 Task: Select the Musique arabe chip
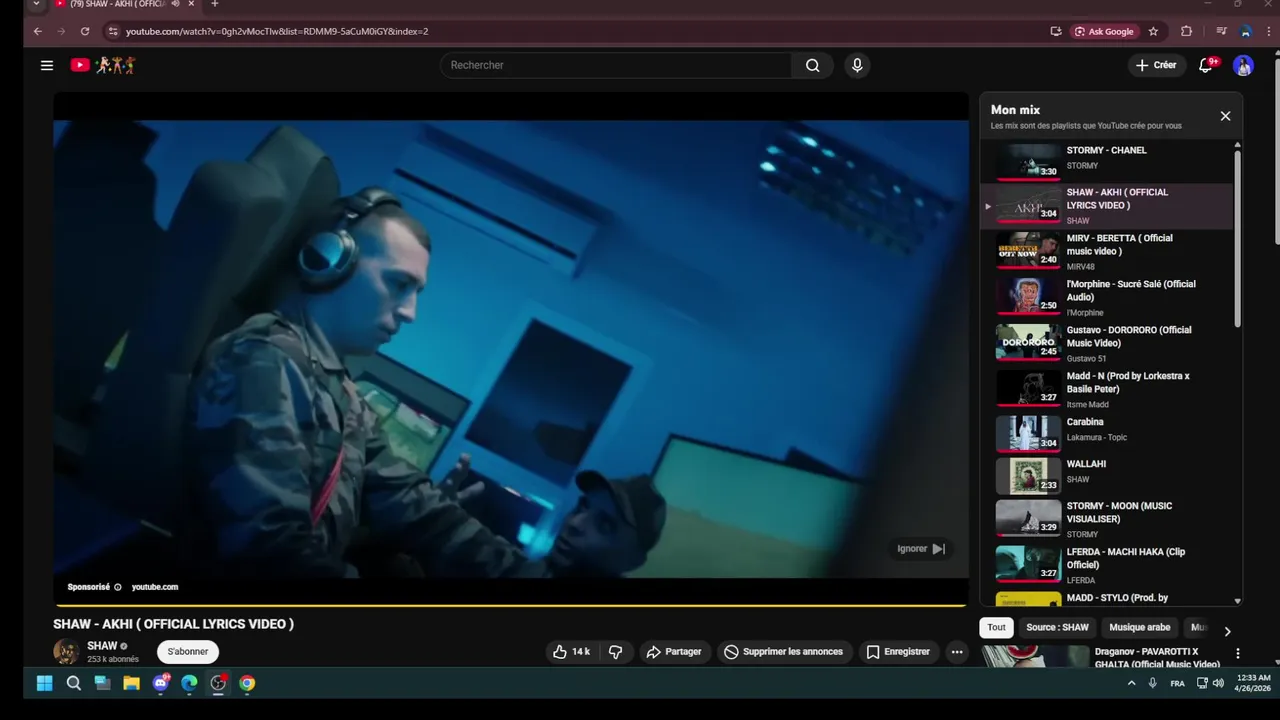(x=1140, y=628)
